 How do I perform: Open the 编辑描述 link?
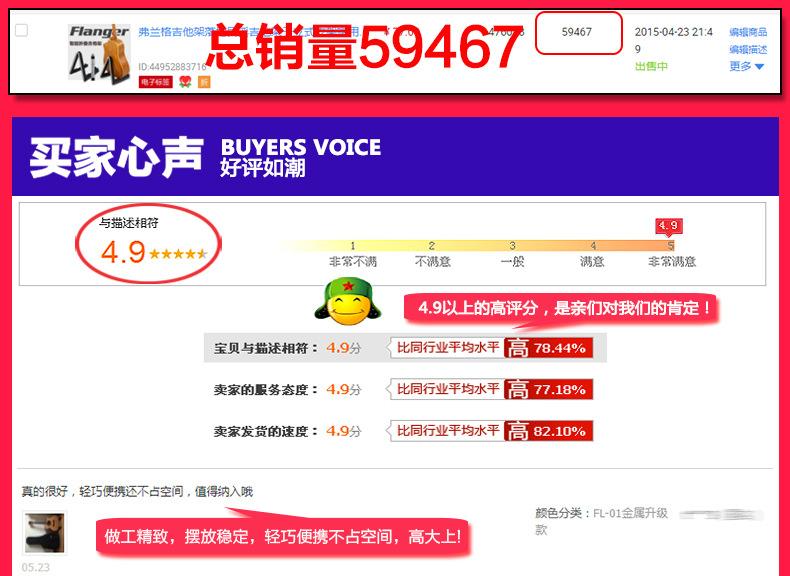point(748,49)
